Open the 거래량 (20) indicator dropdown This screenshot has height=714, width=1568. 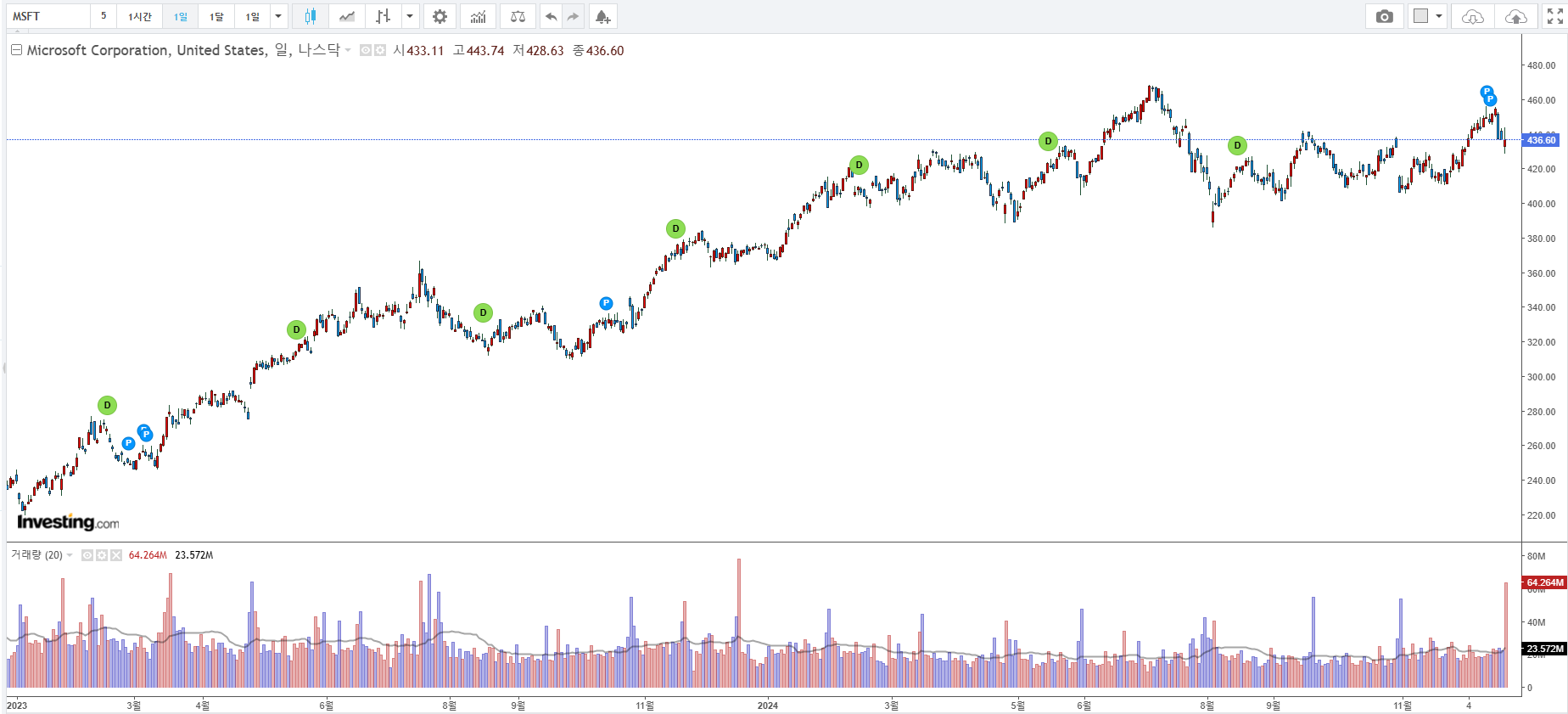[x=70, y=555]
